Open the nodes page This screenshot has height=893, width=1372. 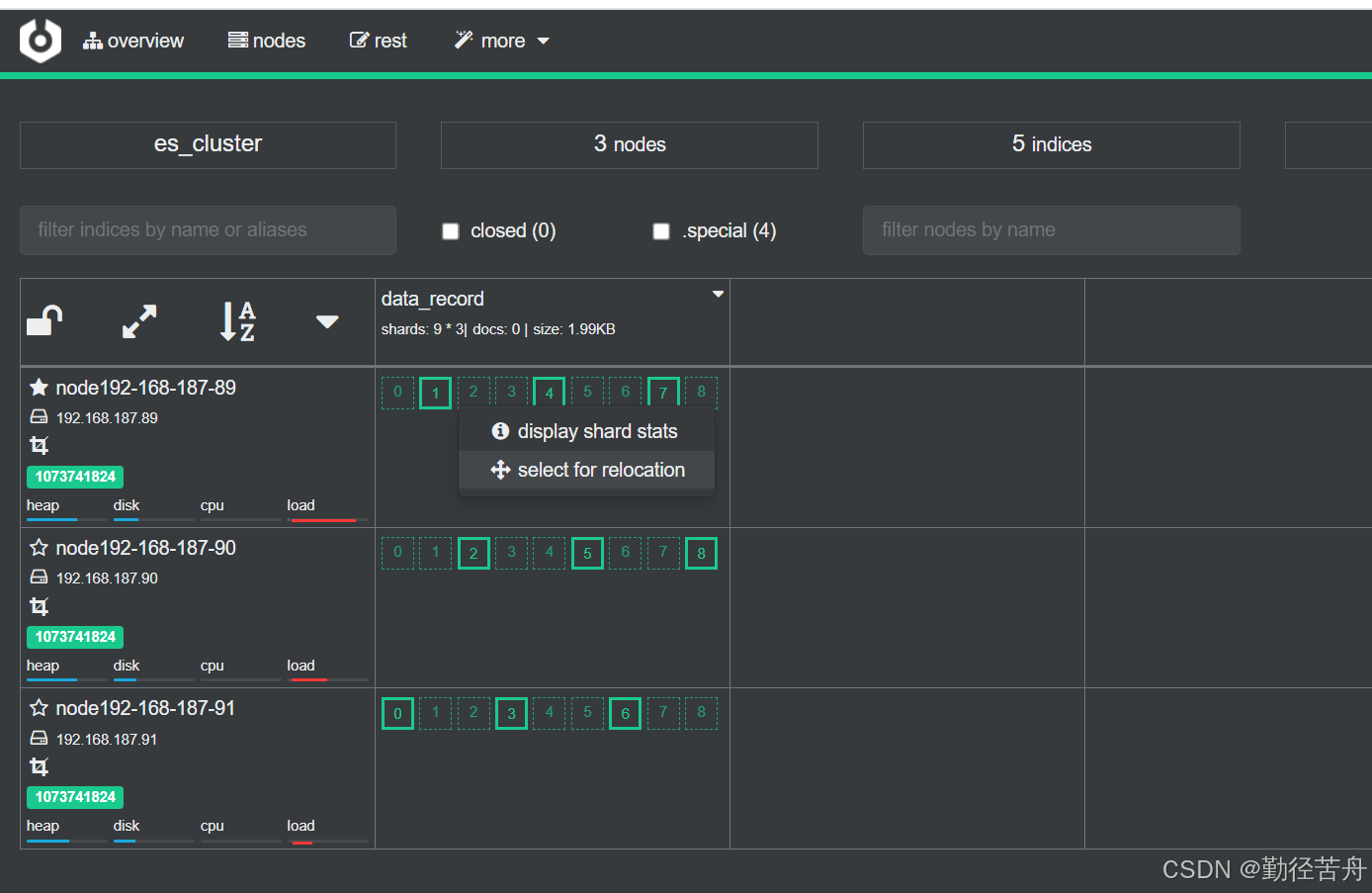267,41
